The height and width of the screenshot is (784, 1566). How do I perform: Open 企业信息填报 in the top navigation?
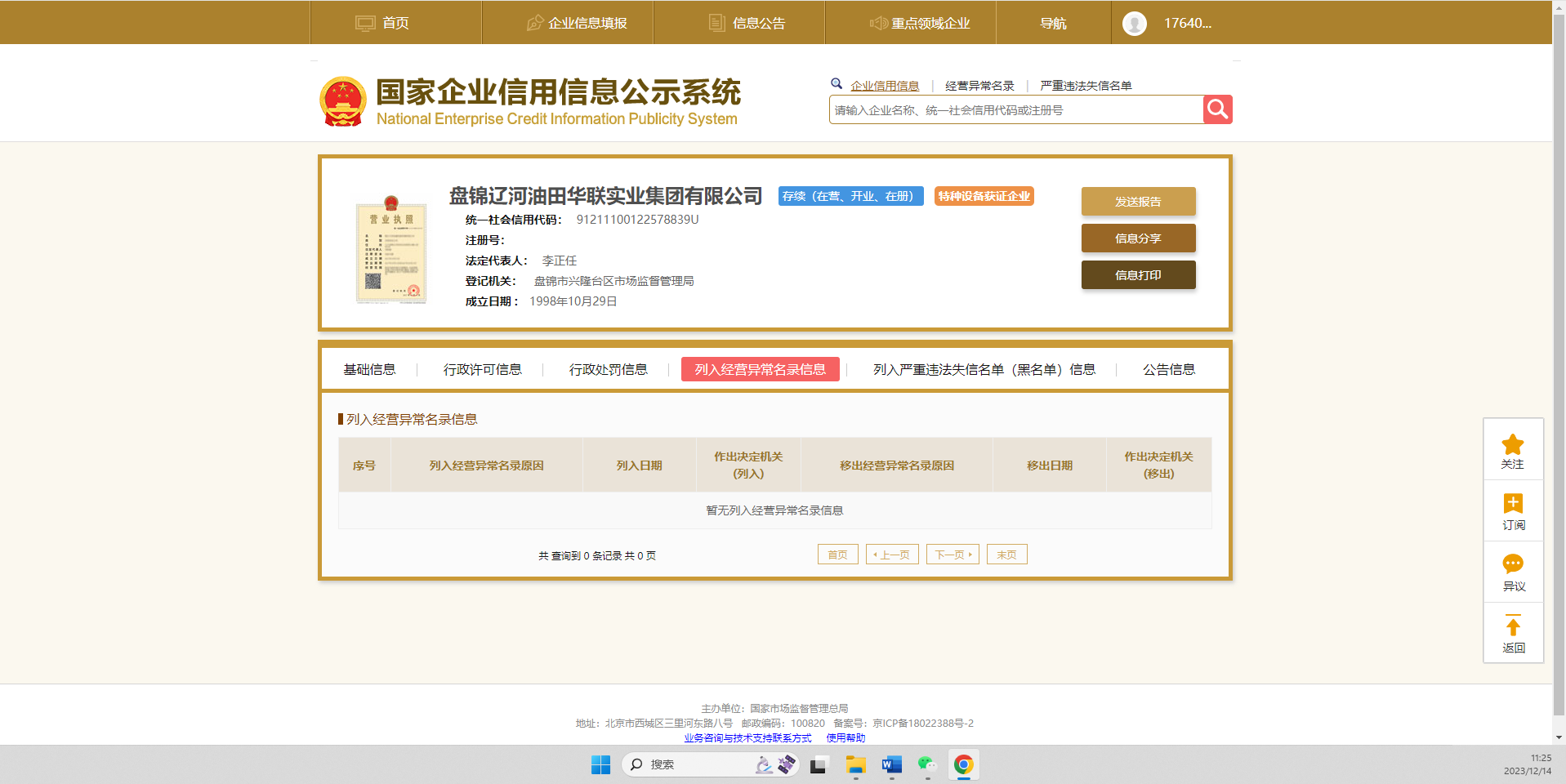[577, 24]
